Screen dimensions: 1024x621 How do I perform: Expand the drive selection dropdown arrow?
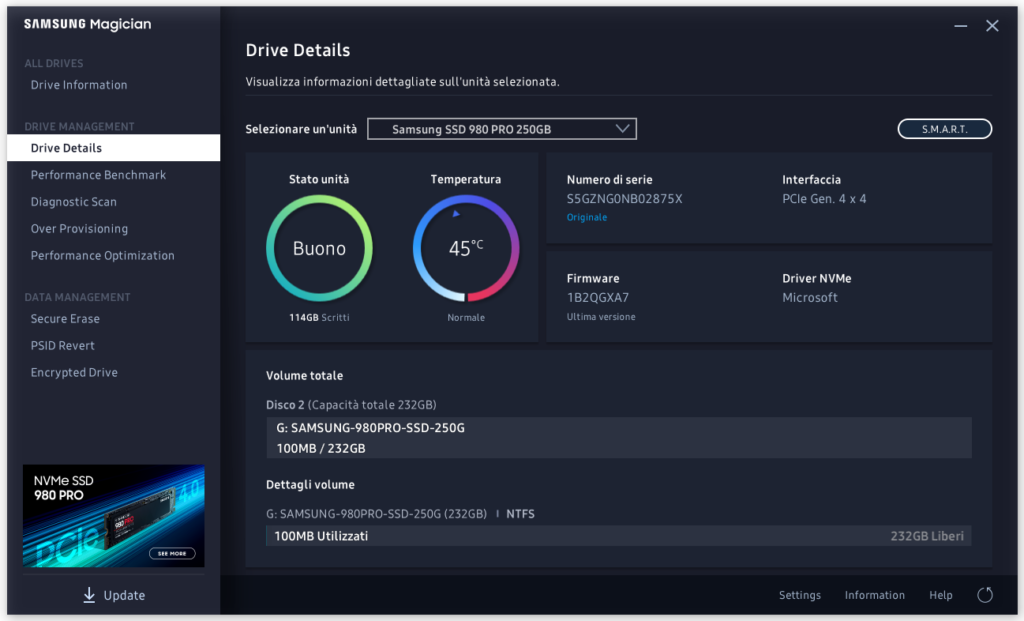(x=622, y=129)
